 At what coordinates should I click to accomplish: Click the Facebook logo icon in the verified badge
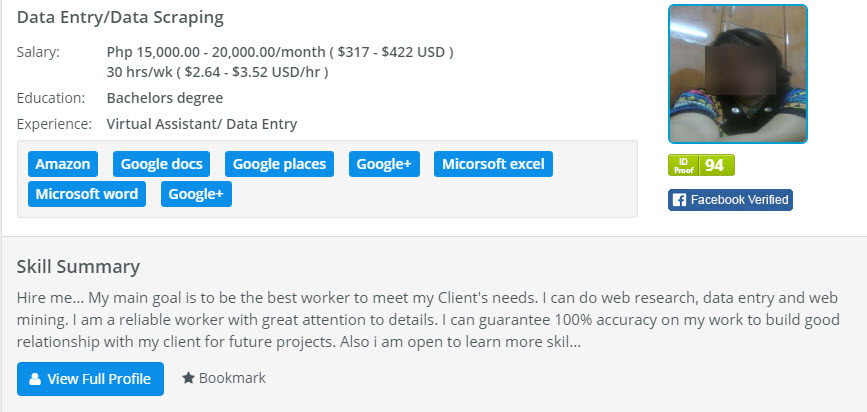coord(679,200)
